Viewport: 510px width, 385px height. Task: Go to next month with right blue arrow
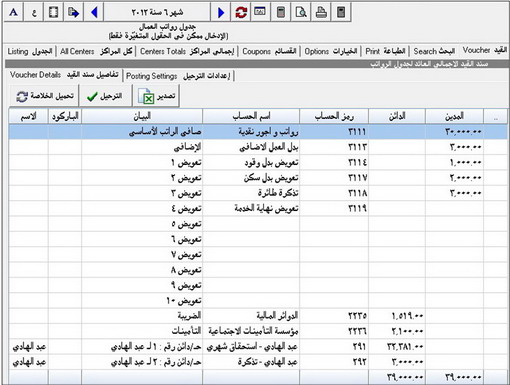221,12
